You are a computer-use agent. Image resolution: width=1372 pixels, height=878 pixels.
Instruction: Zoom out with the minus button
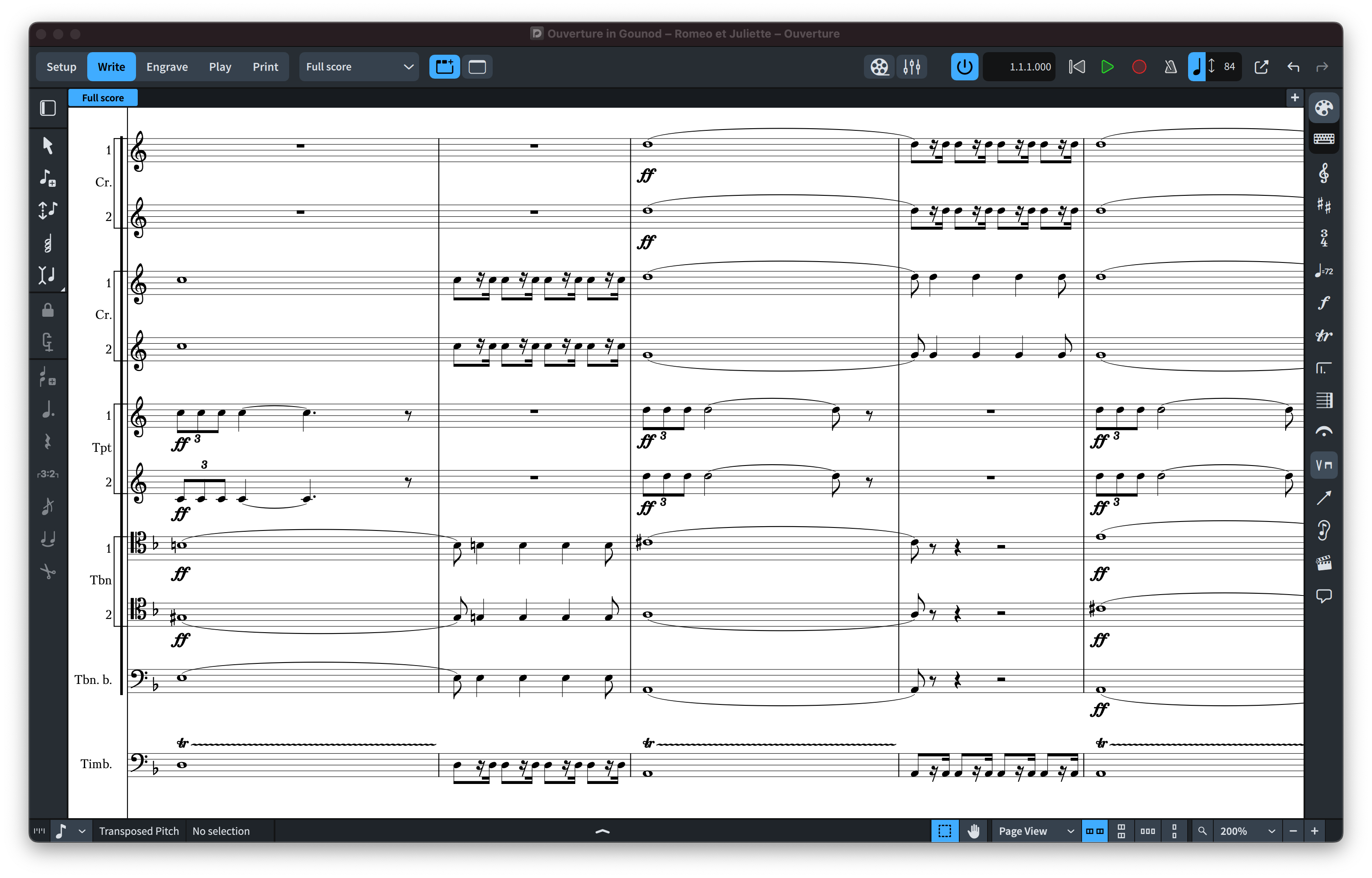pos(1293,831)
